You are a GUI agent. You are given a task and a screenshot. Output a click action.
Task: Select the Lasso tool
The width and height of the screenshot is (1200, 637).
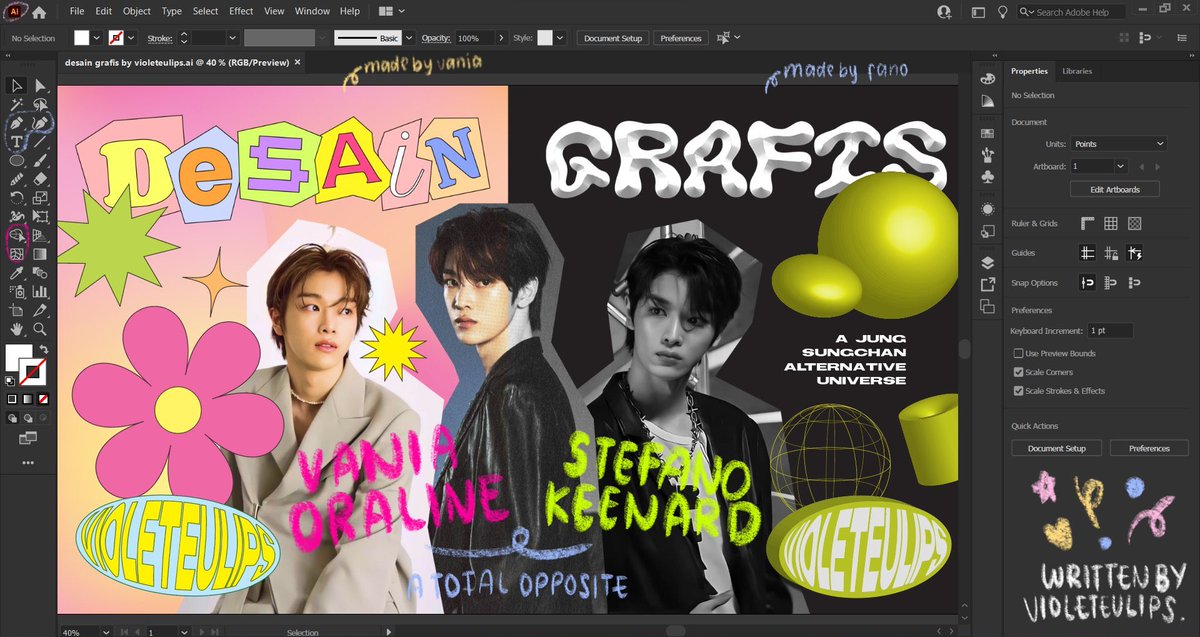point(40,105)
